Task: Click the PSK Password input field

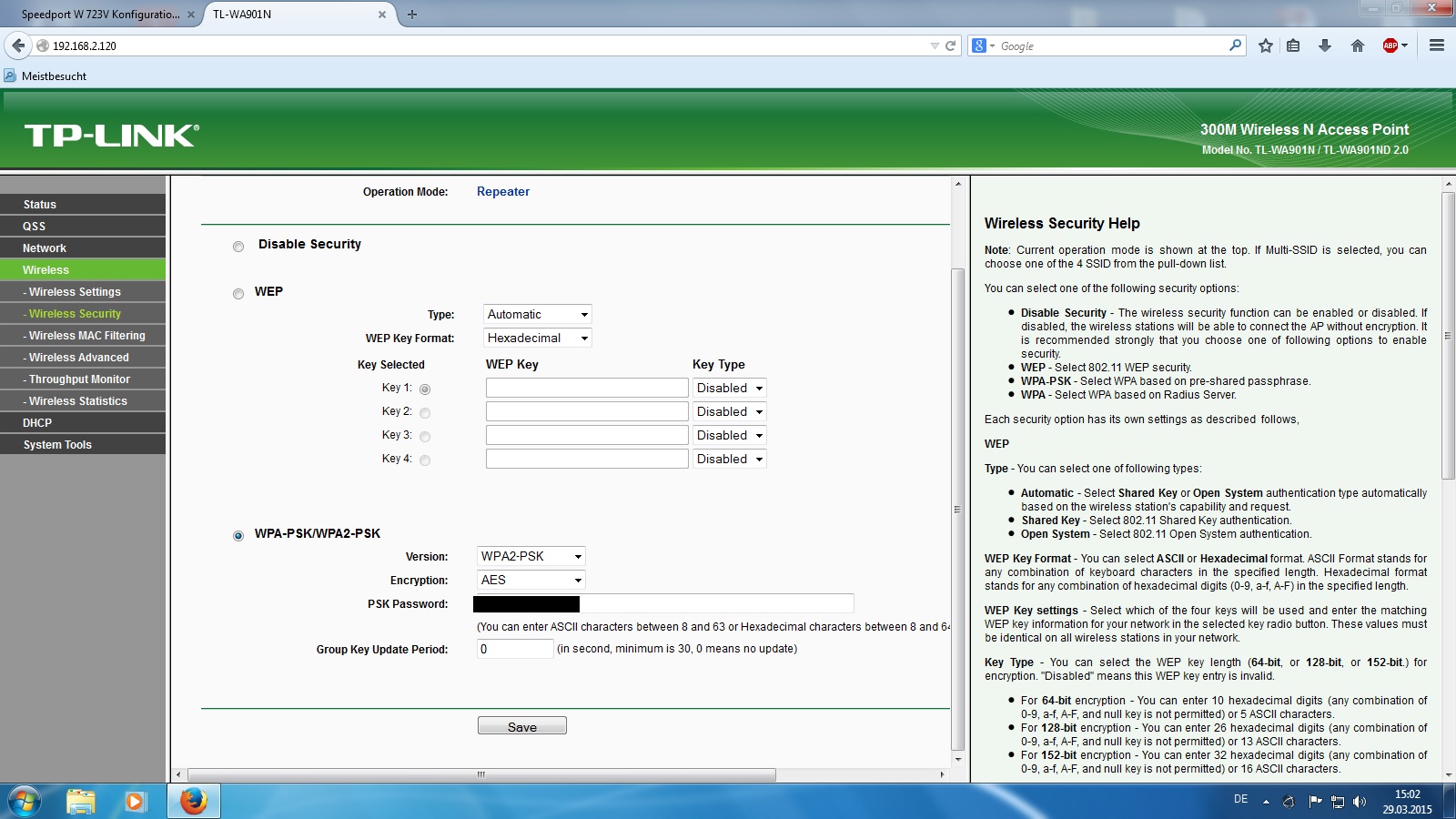Action: [663, 603]
